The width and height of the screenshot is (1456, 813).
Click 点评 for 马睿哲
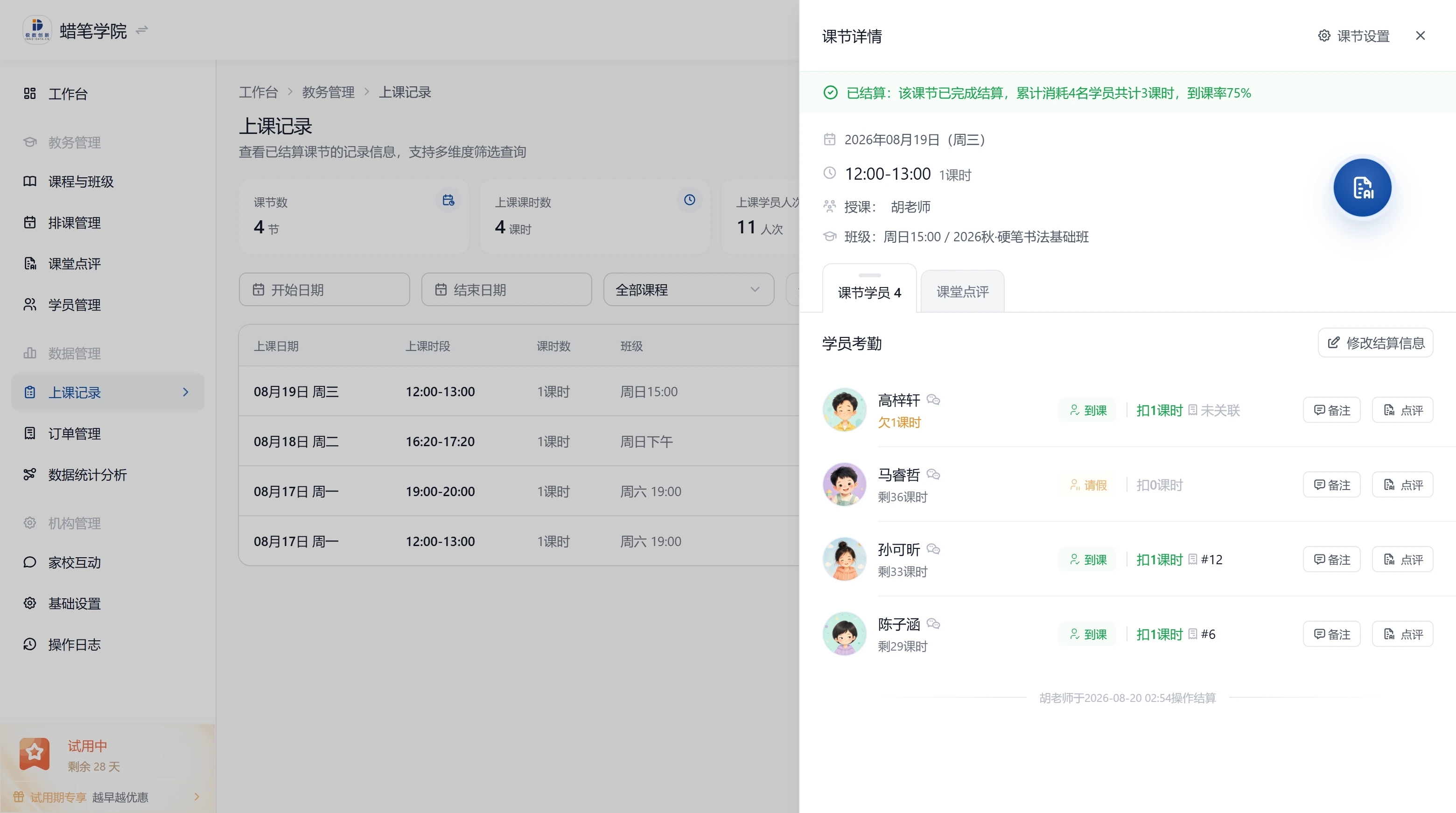click(x=1403, y=485)
